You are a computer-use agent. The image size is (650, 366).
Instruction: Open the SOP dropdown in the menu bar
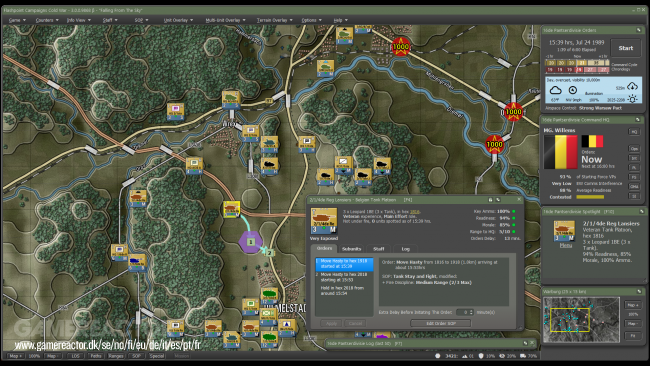click(x=141, y=20)
